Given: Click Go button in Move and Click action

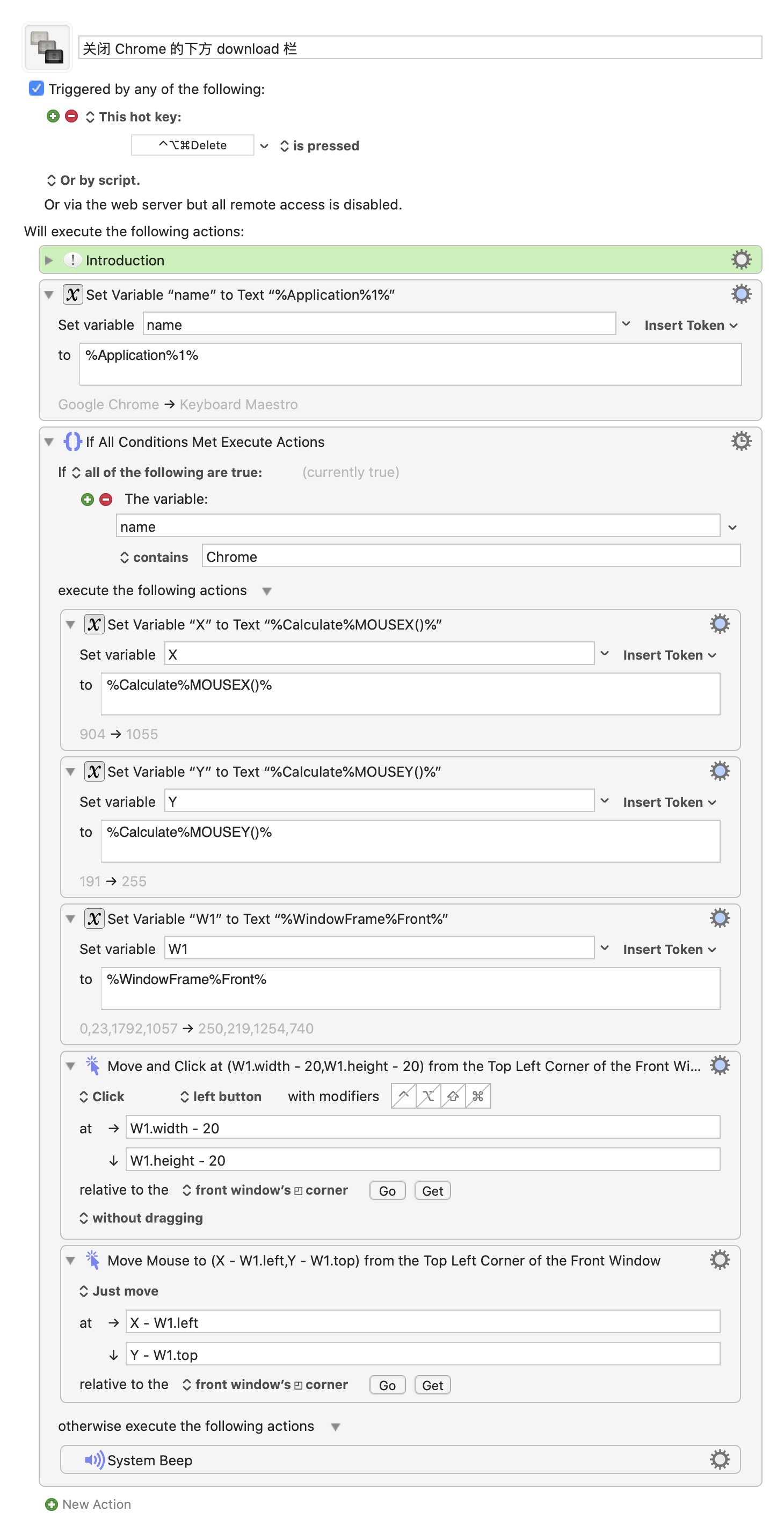Looking at the screenshot, I should (x=387, y=1190).
